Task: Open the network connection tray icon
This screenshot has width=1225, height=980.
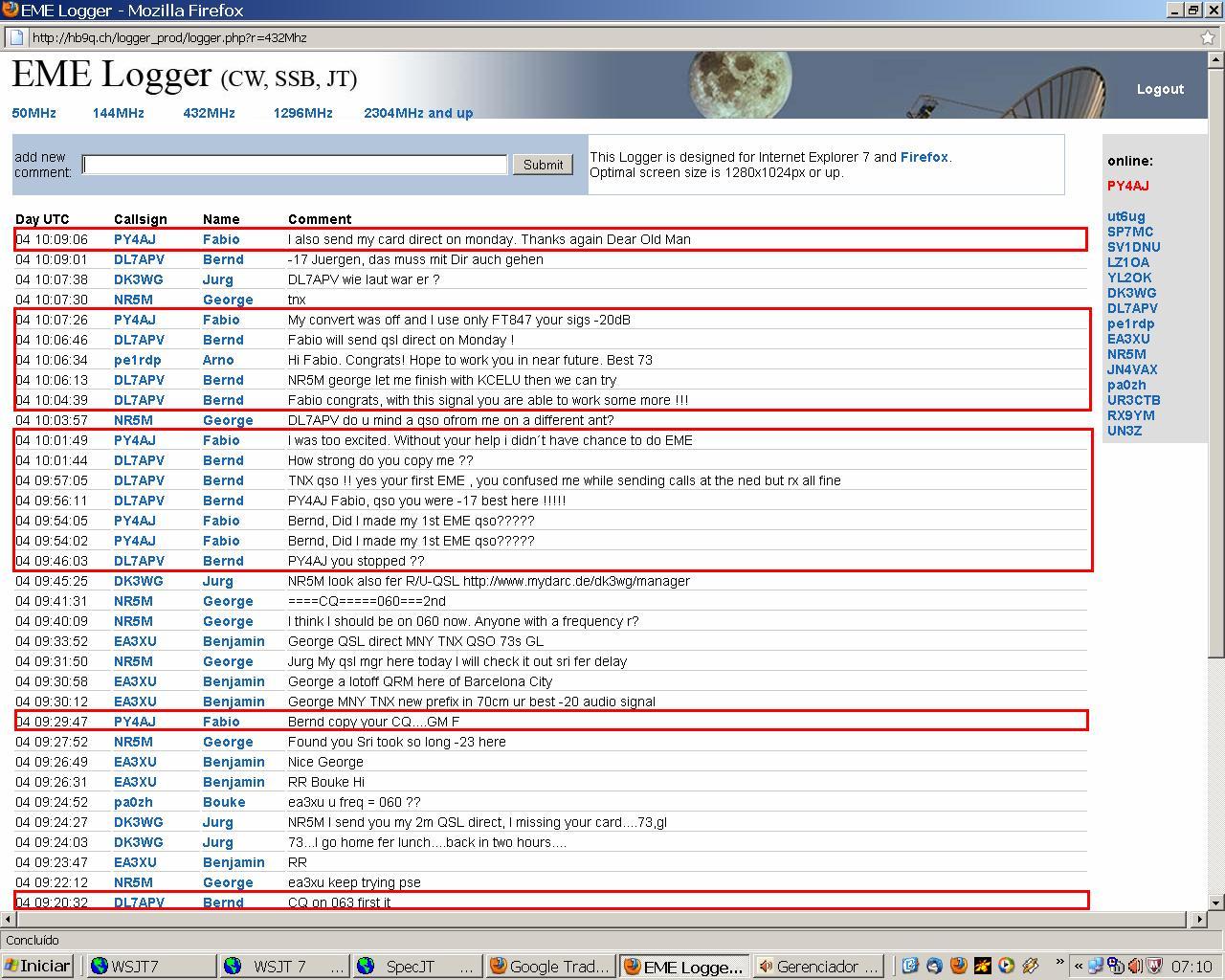Action: 1098,966
